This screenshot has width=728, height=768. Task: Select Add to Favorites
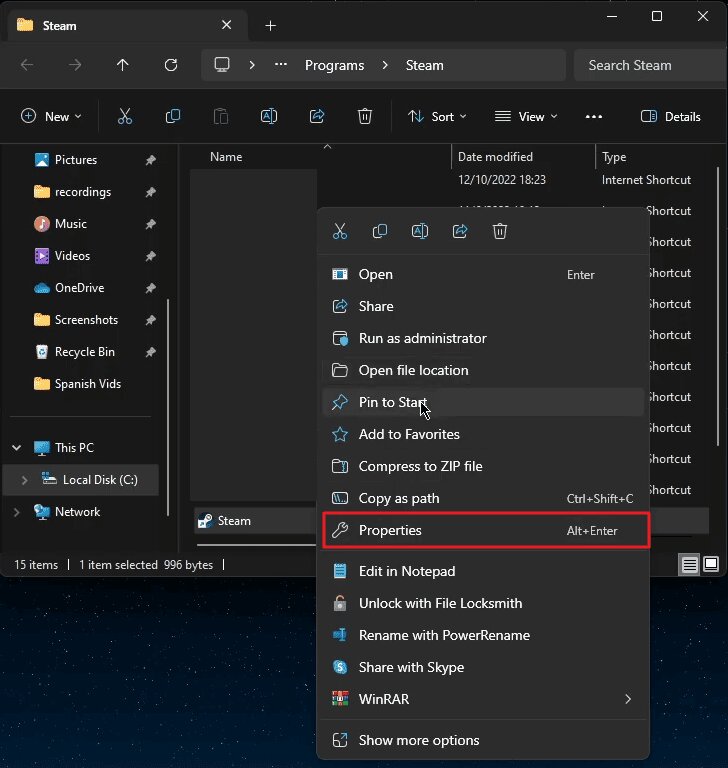pyautogui.click(x=483, y=434)
